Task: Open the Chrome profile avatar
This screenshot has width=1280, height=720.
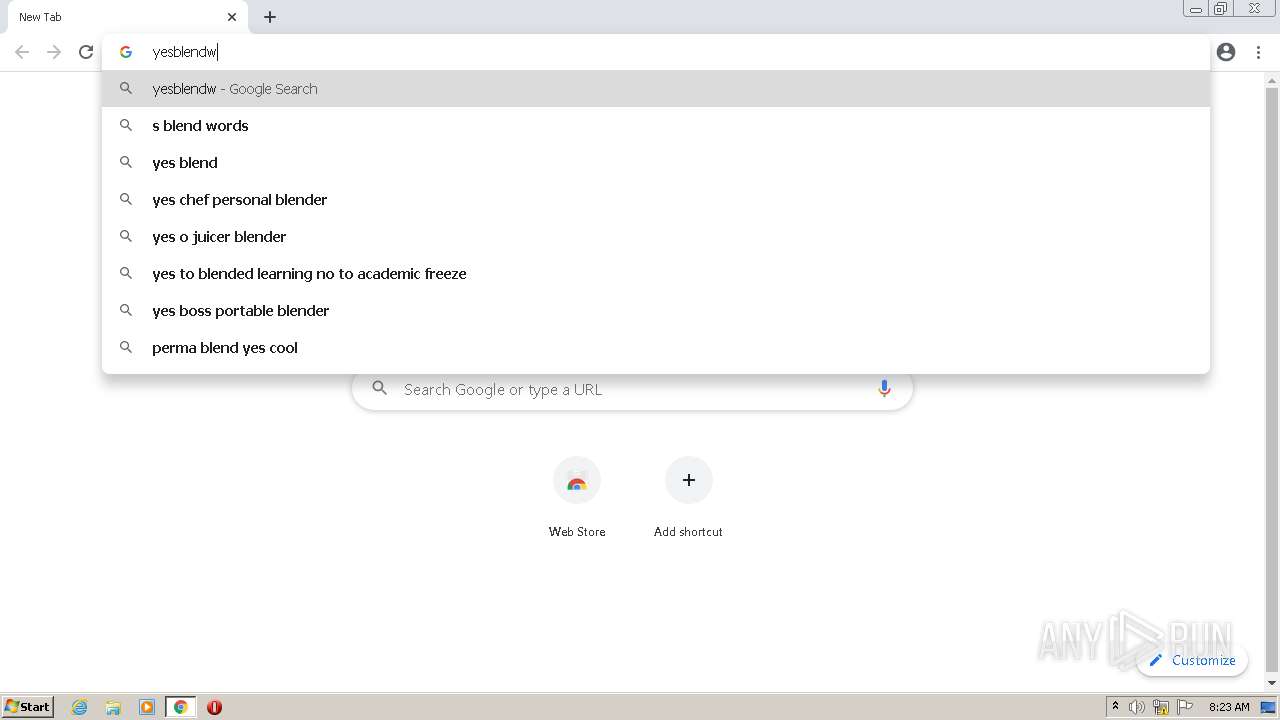Action: 1226,52
